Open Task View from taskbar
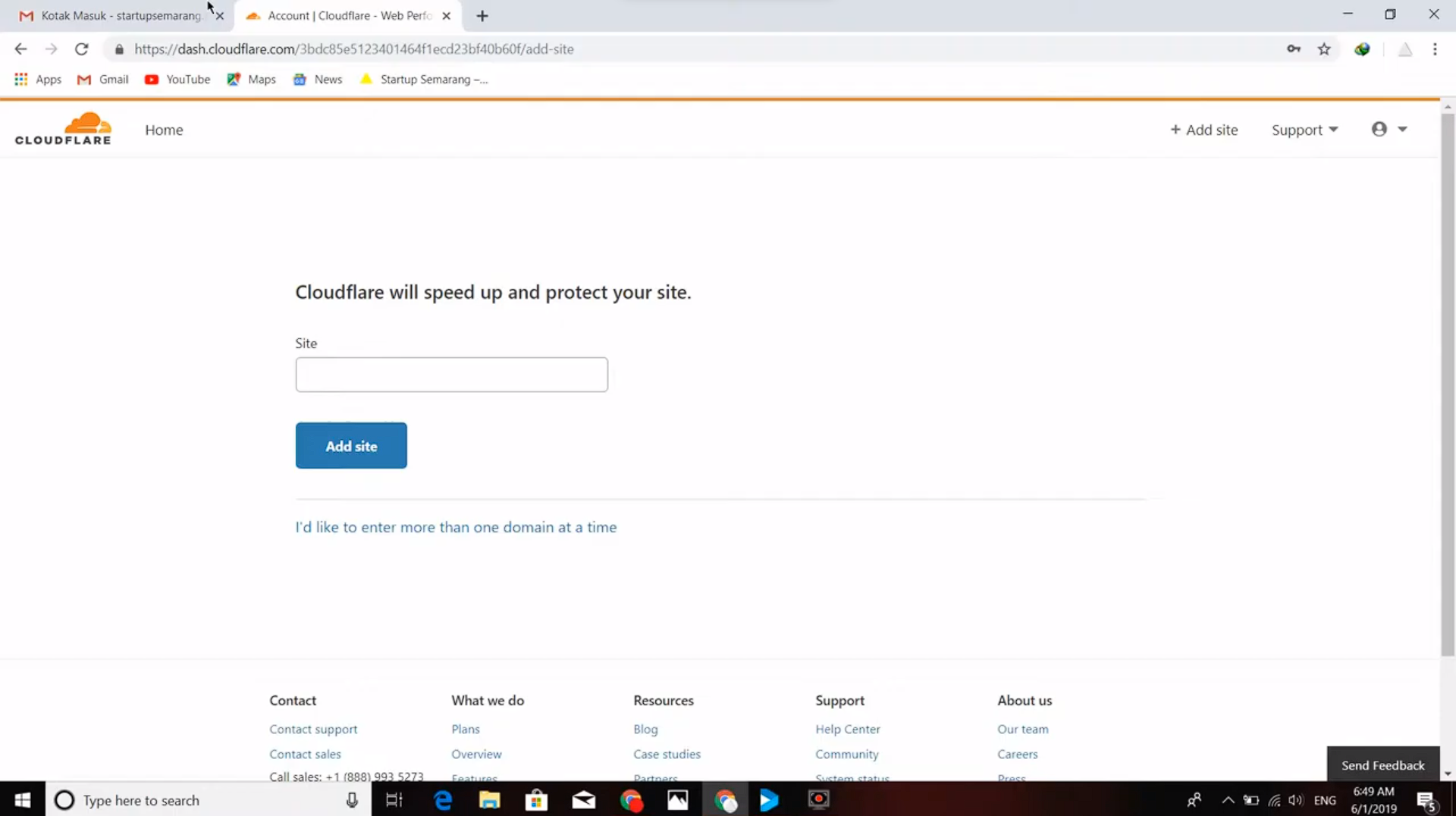1456x816 pixels. tap(394, 799)
